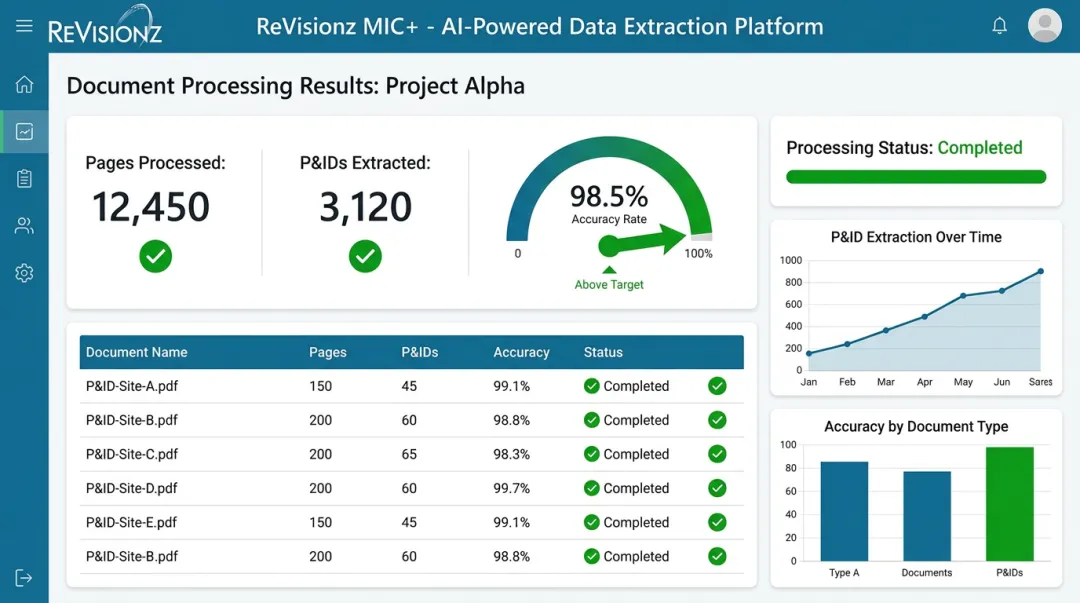Screen dimensions: 1080x603
Task: Open the users sidebar icon
Action: point(24,226)
